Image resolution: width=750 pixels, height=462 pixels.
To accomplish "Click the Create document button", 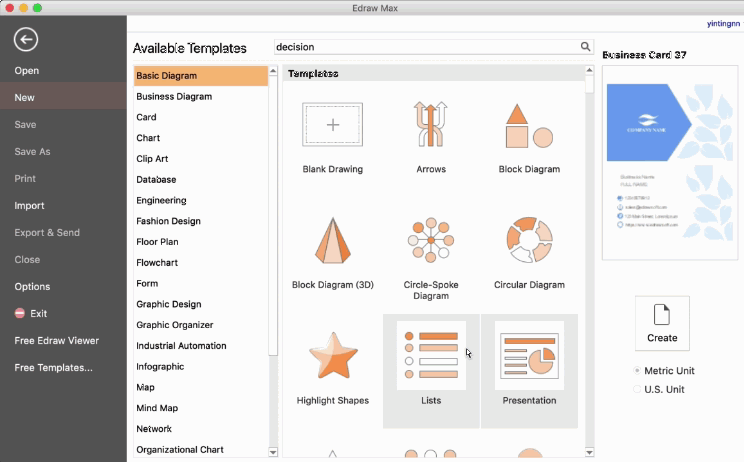I will 662,323.
